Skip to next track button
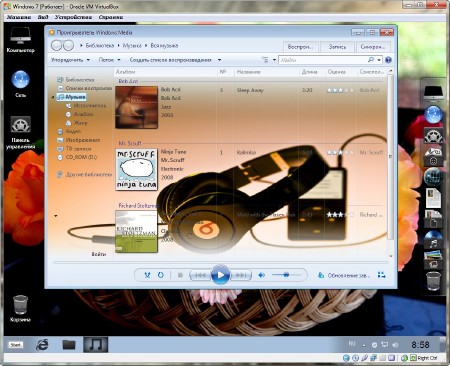Viewport: 450px width, 366px height. 241,275
